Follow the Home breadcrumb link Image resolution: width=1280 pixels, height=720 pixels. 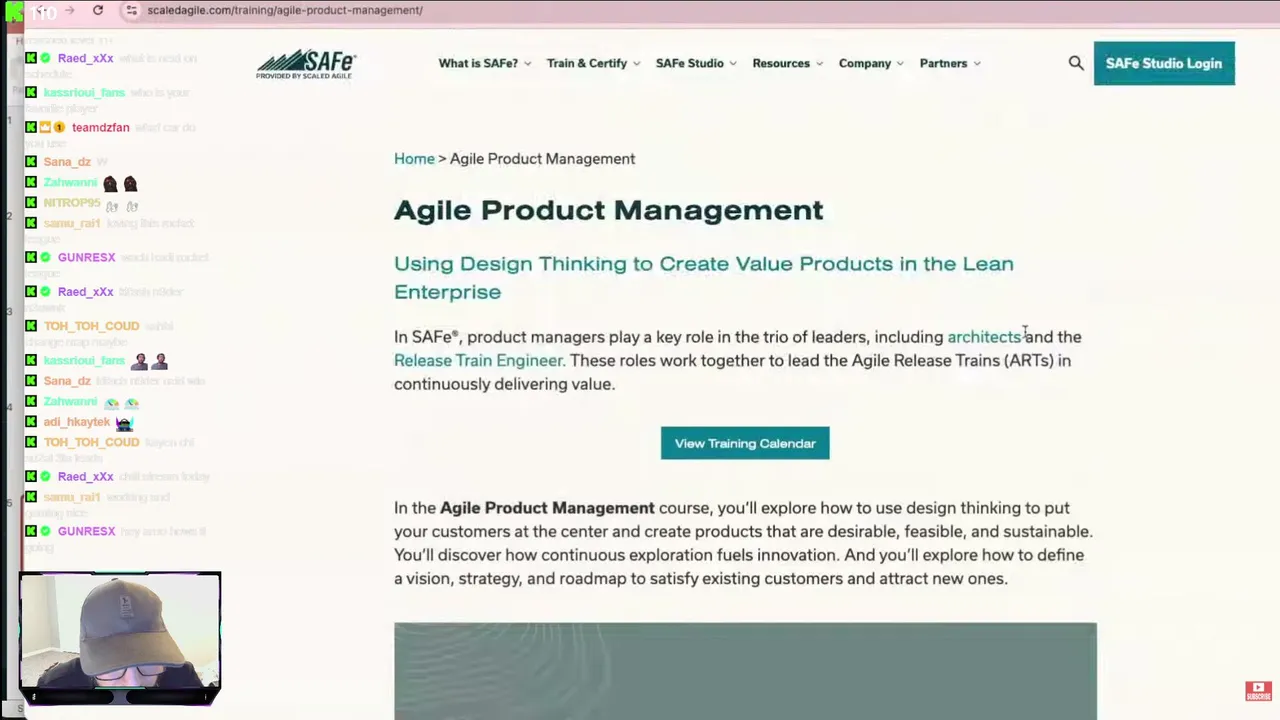point(414,159)
